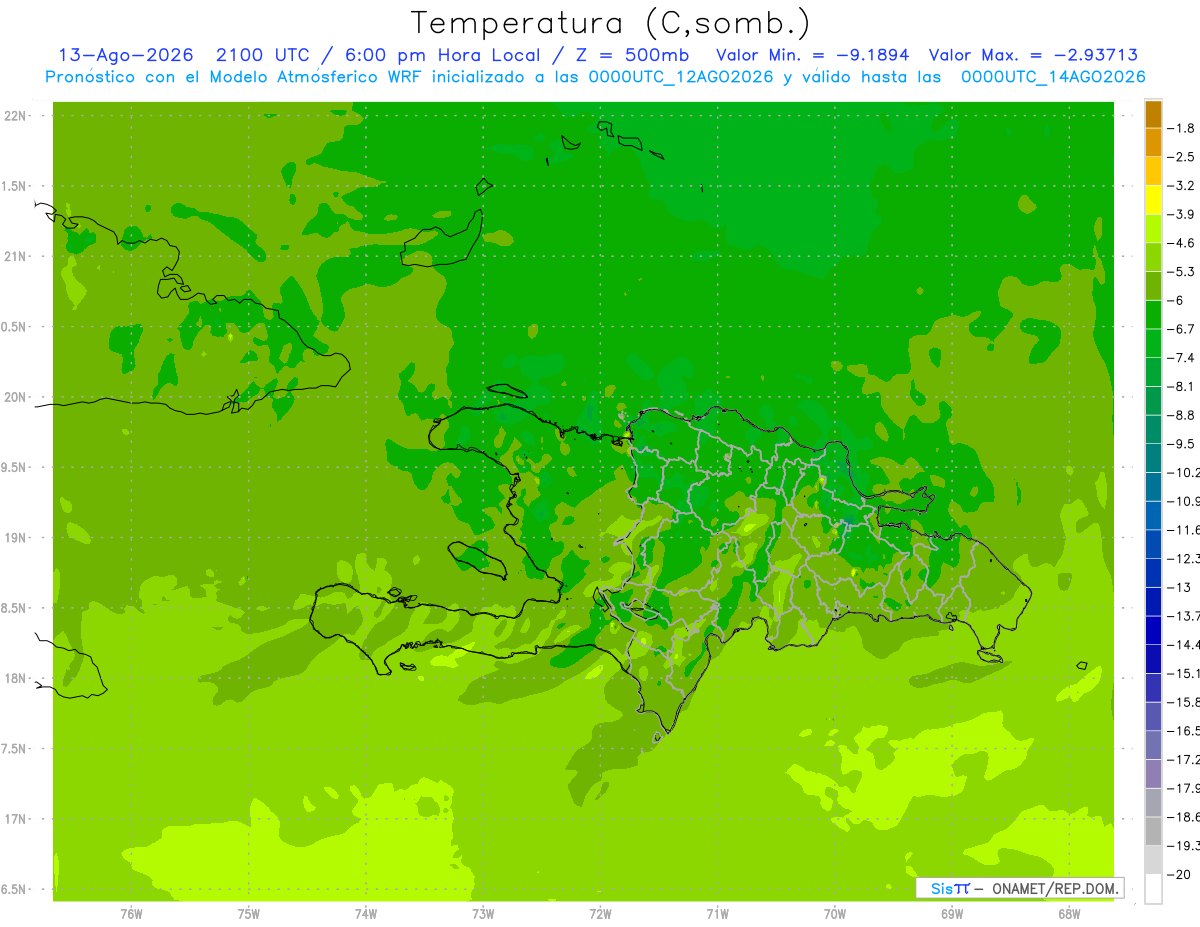Pick the green swatch between -6 and -6.7
The image size is (1200, 927).
click(x=1154, y=315)
